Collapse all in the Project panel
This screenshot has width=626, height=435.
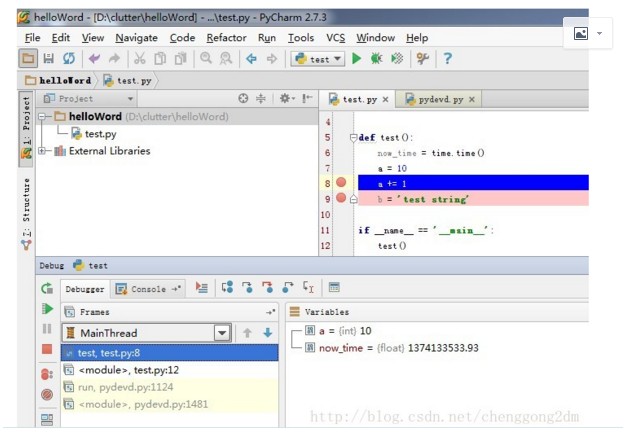point(261,99)
